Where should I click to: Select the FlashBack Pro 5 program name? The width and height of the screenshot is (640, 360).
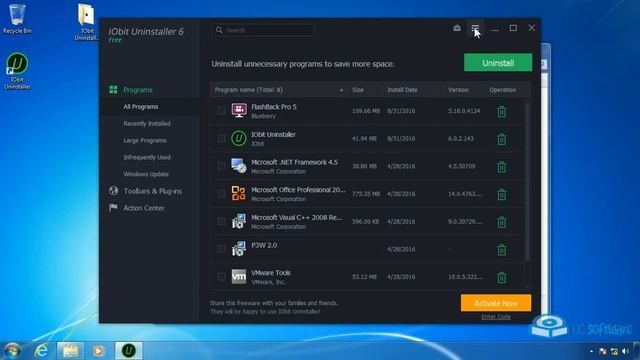pyautogui.click(x=274, y=107)
